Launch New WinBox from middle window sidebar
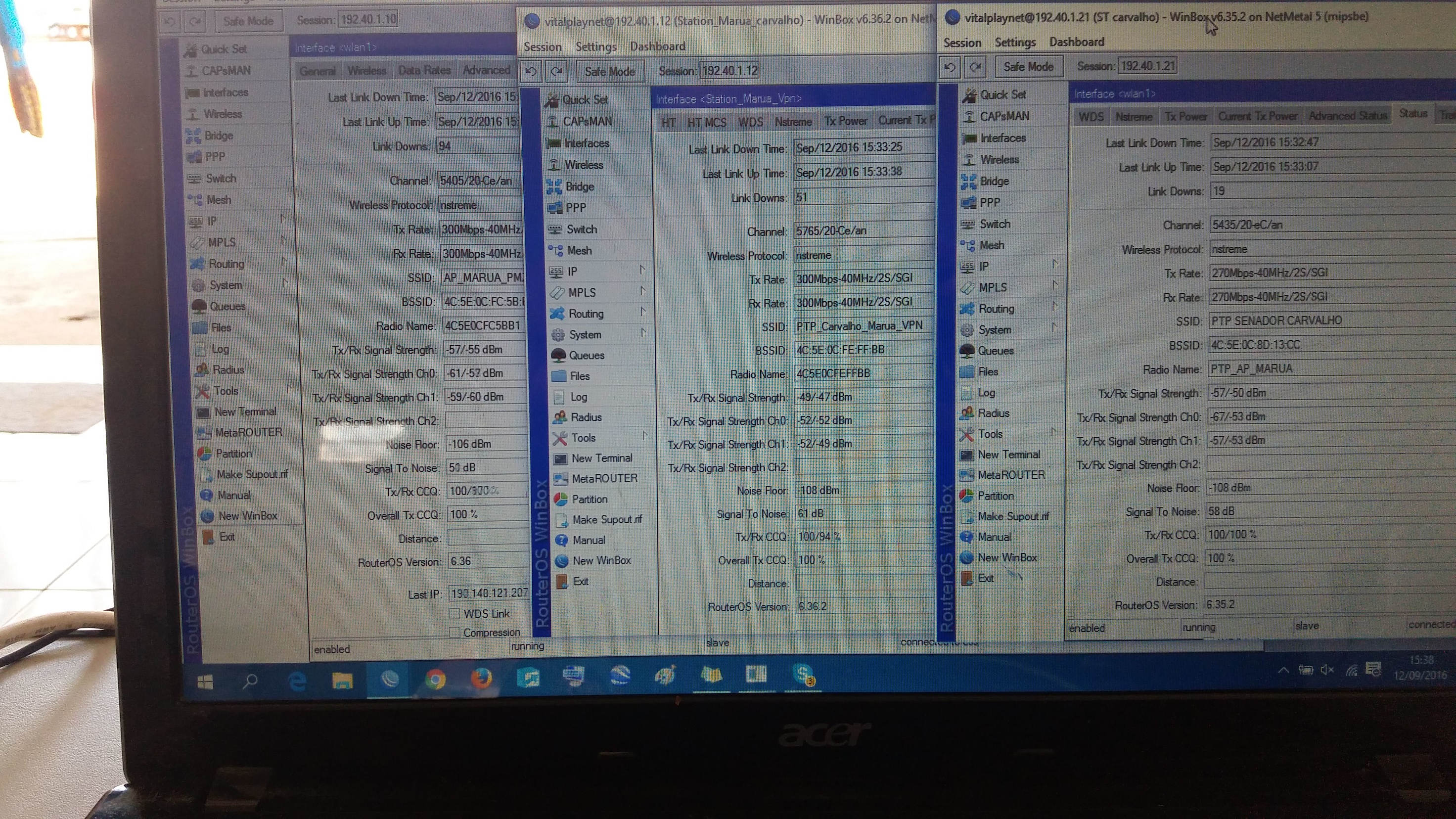Image resolution: width=1456 pixels, height=819 pixels. click(x=593, y=561)
